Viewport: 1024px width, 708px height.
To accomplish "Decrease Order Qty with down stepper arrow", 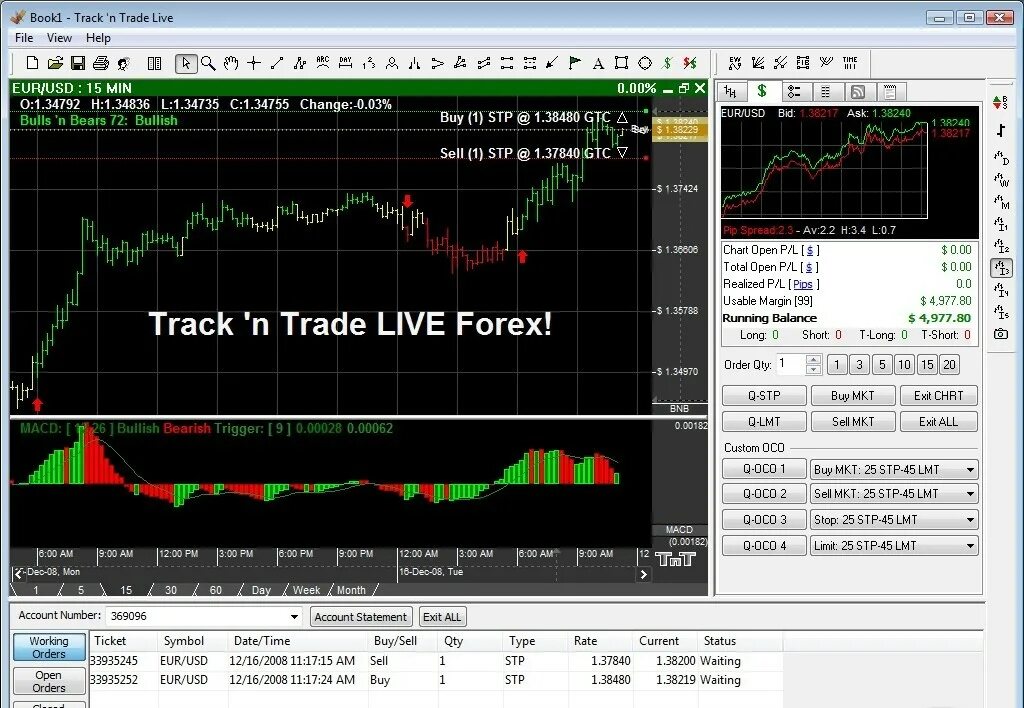I will point(813,370).
